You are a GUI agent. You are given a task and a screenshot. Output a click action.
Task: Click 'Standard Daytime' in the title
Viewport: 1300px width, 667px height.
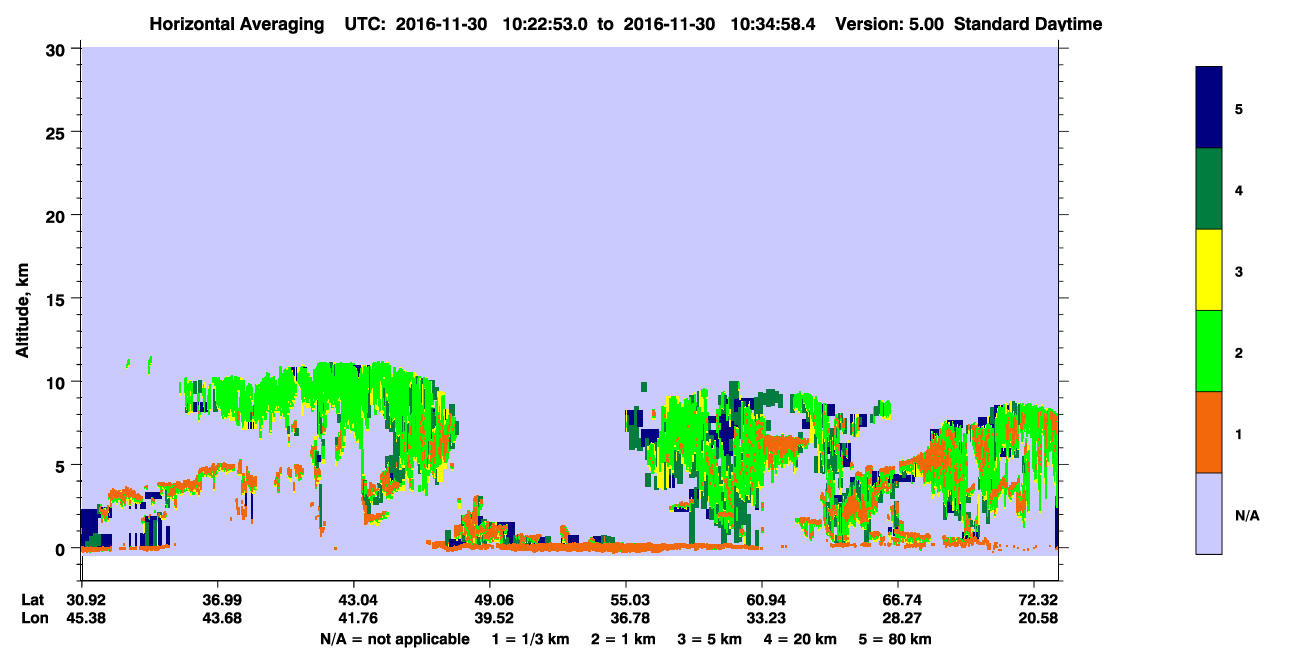pyautogui.click(x=1028, y=24)
